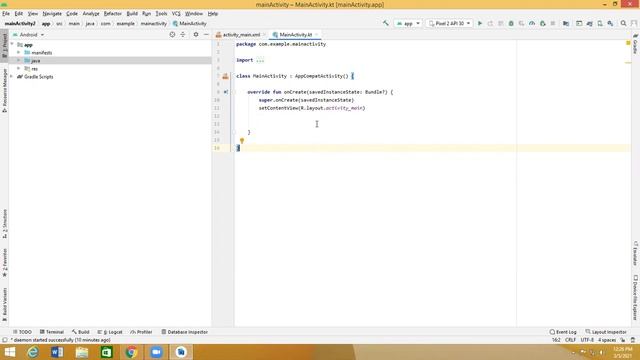Open Google Chrome from the taskbar
Image resolution: width=640 pixels, height=360 pixels.
[x=131, y=352]
